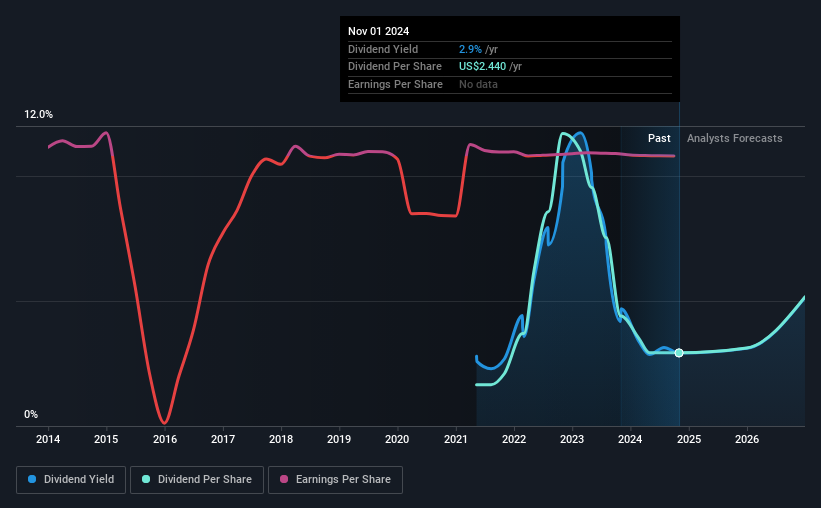Click the 2014 x-axis label
This screenshot has height=508, width=821.
(48, 439)
